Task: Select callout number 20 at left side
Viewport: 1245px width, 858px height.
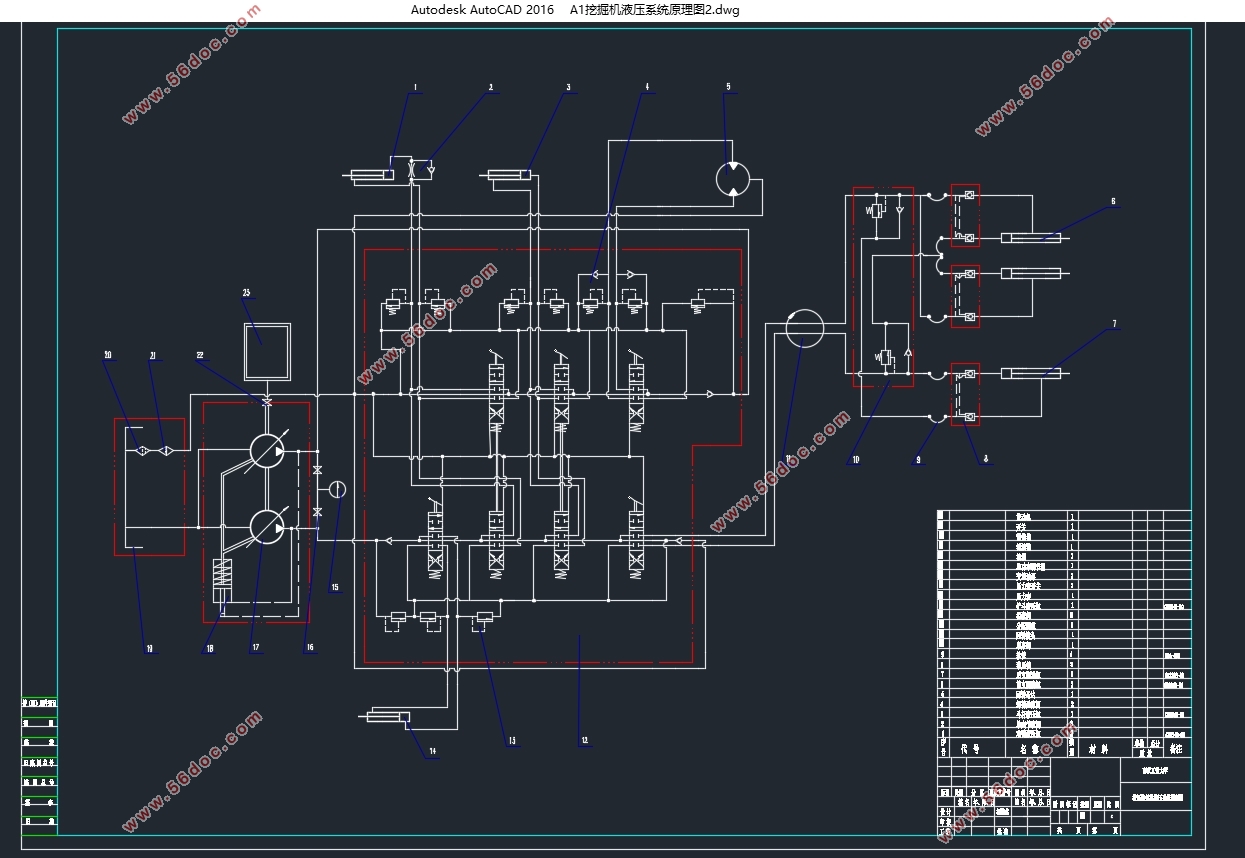Action: click(108, 355)
